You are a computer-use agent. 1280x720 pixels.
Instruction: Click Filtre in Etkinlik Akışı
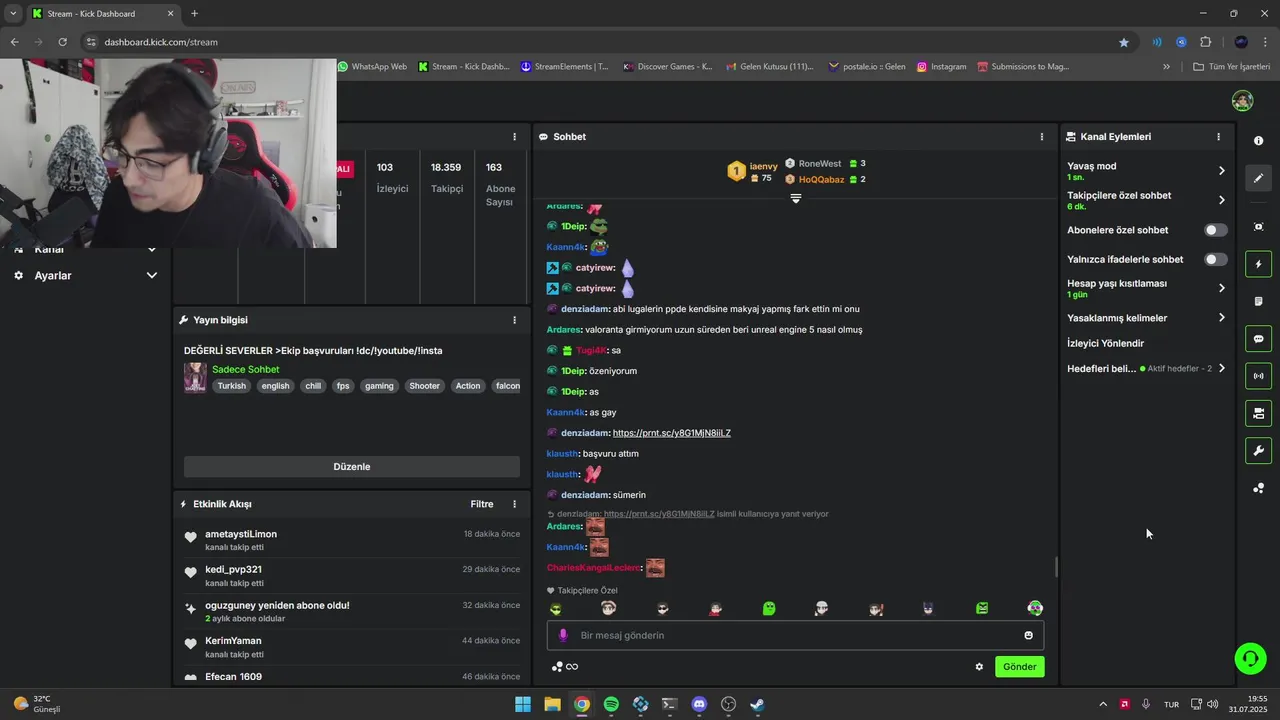482,504
